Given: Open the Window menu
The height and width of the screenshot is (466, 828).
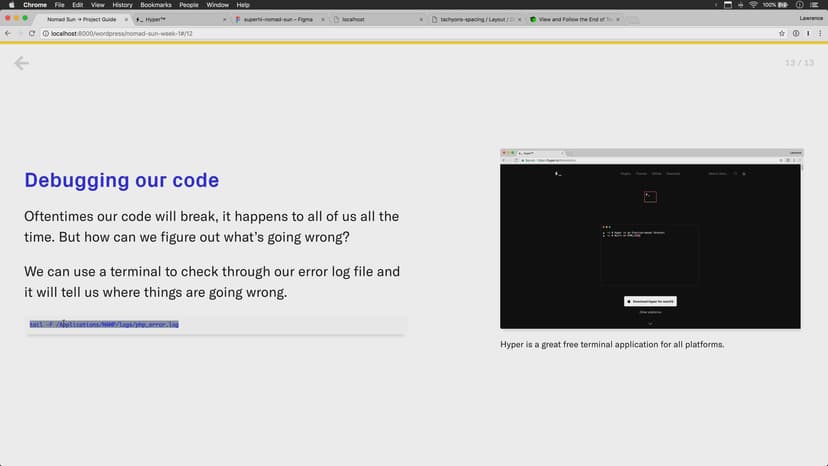Looking at the screenshot, I should (x=218, y=5).
